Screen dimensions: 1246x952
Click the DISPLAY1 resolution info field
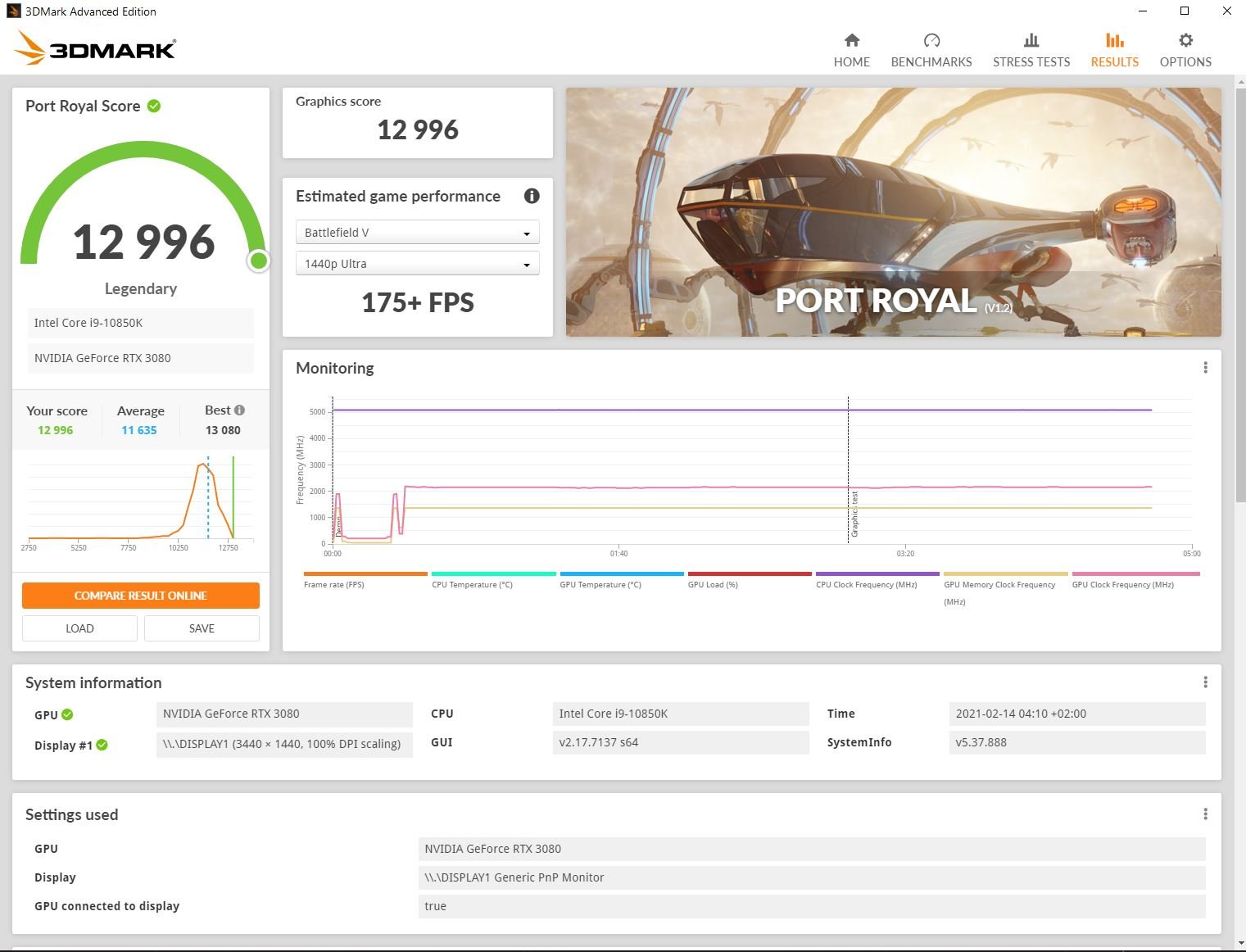click(x=284, y=744)
